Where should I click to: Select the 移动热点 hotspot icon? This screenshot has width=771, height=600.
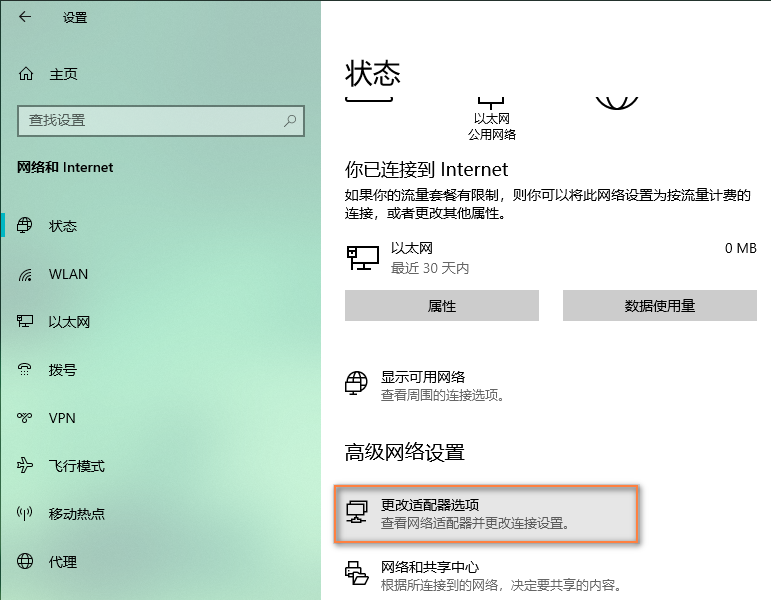[x=25, y=513]
